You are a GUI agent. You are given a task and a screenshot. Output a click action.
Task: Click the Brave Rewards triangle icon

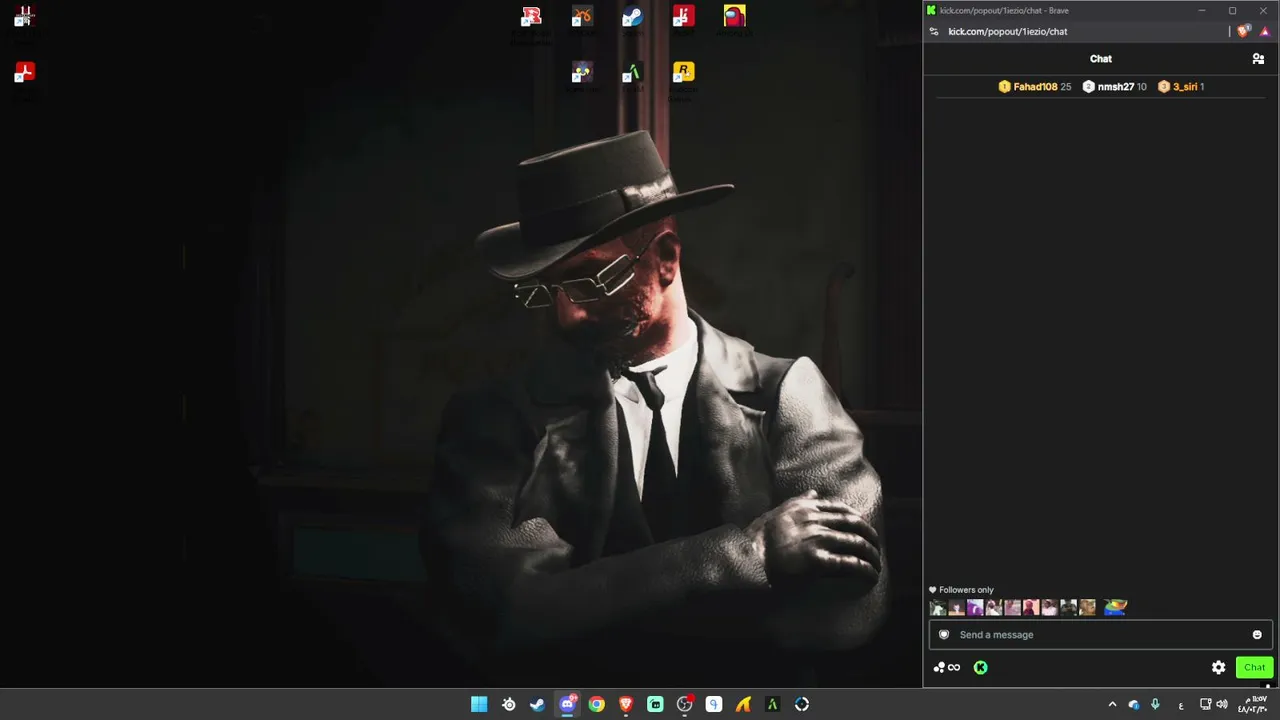coord(1265,31)
